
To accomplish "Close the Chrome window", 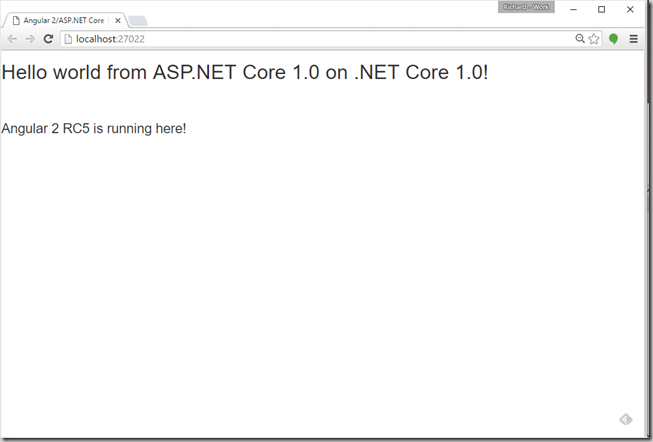I will [x=630, y=9].
